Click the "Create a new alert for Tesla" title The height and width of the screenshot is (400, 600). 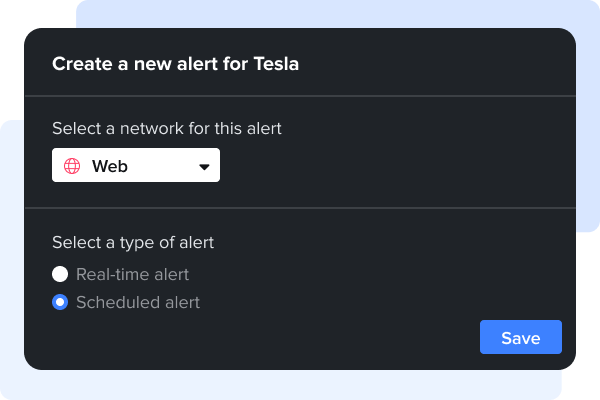click(x=175, y=64)
